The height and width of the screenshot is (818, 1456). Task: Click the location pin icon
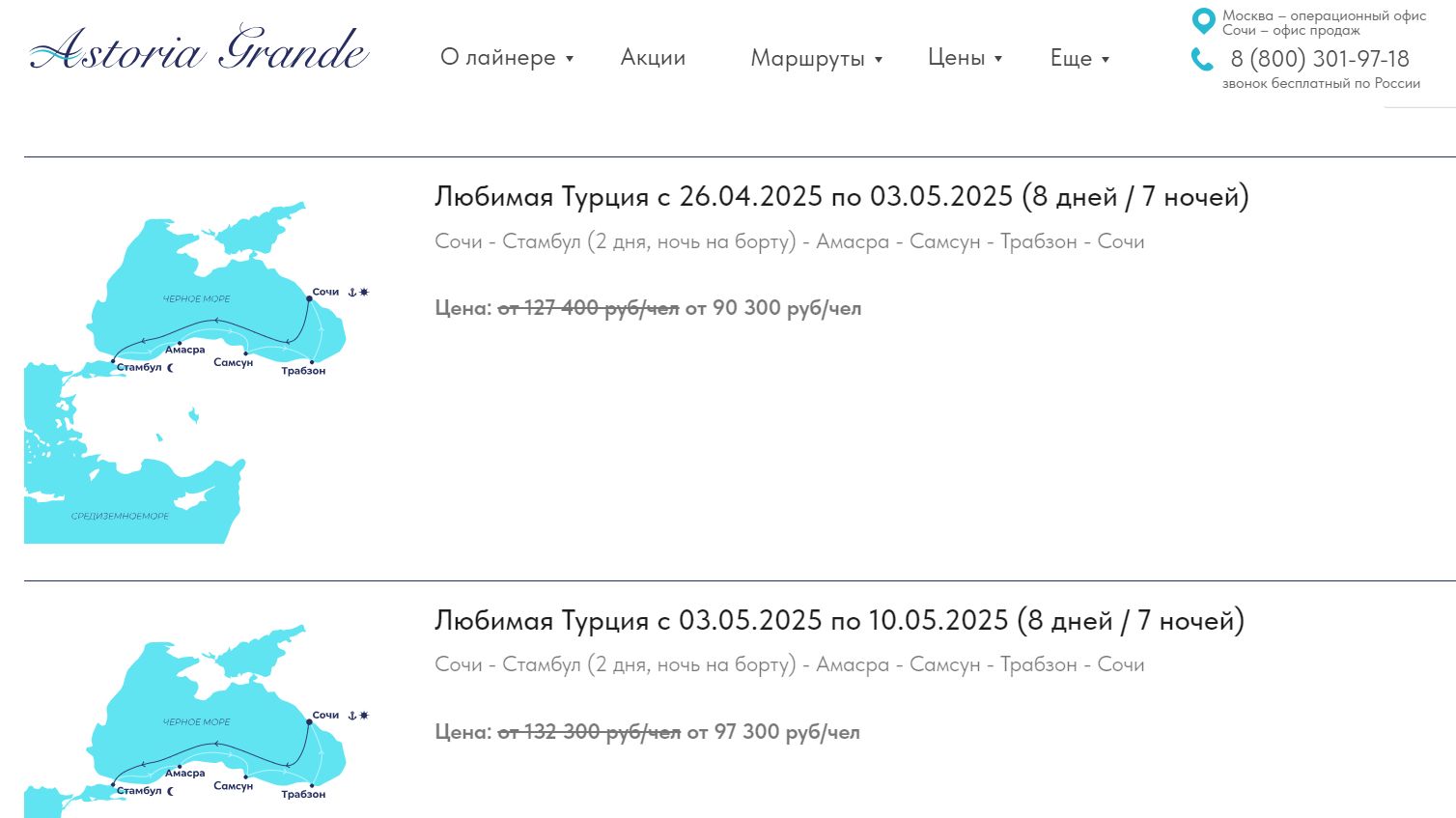click(x=1203, y=20)
